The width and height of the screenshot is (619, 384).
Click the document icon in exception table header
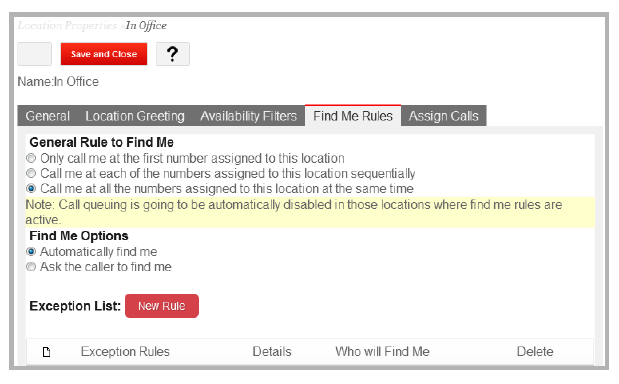(47, 352)
